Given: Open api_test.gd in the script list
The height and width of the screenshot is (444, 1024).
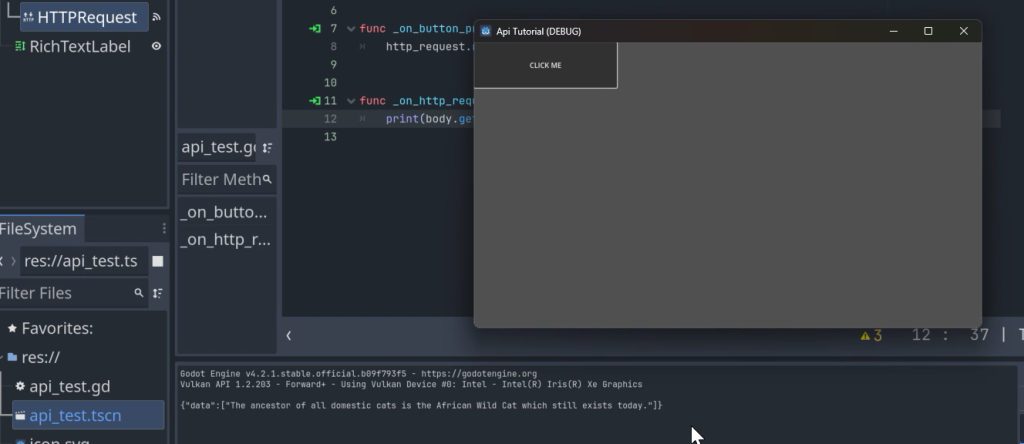Looking at the screenshot, I should 217,148.
